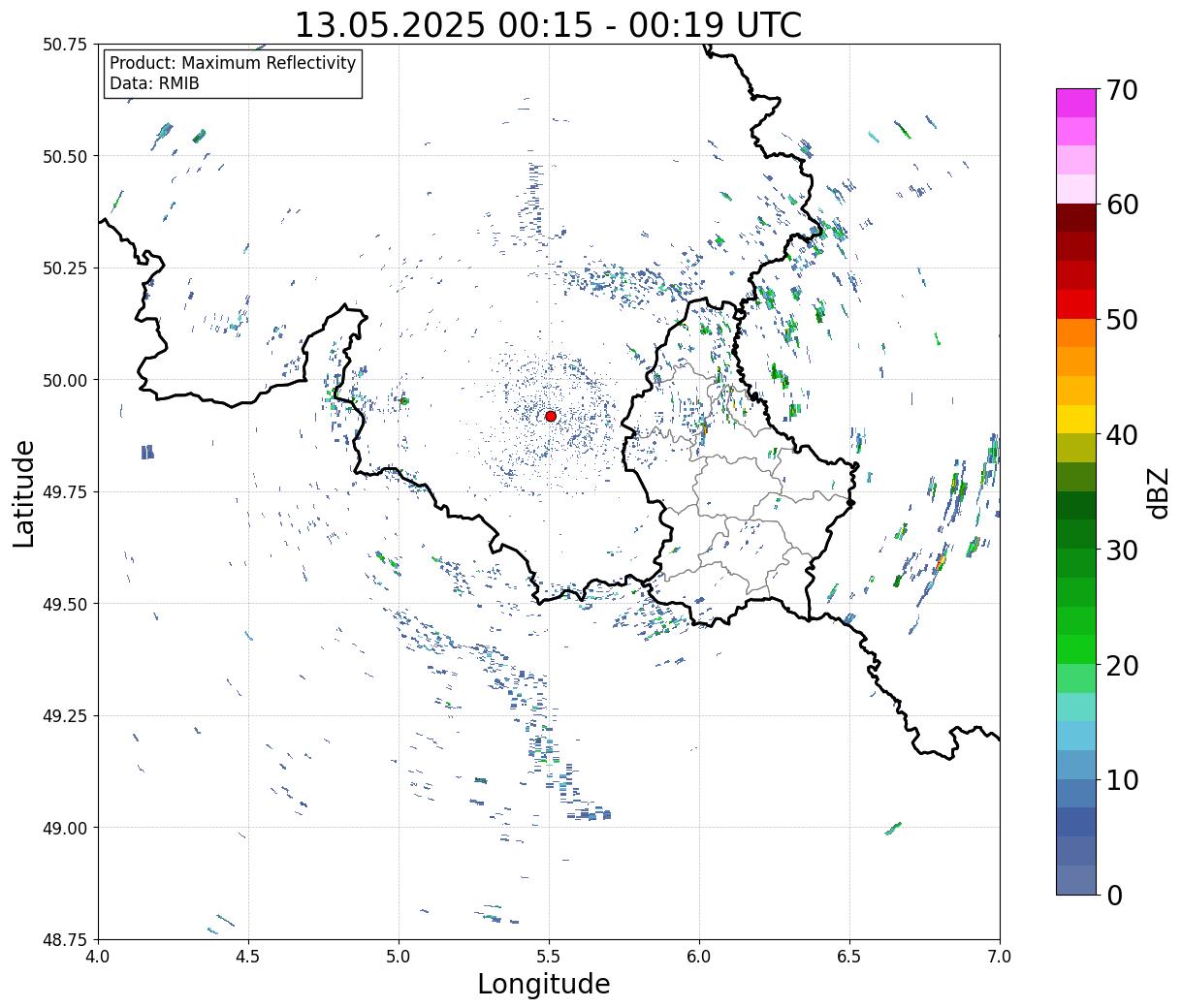Viewport: 1182px width, 1008px height.
Task: Click the longitude tick label 6.0
Action: pos(699,957)
